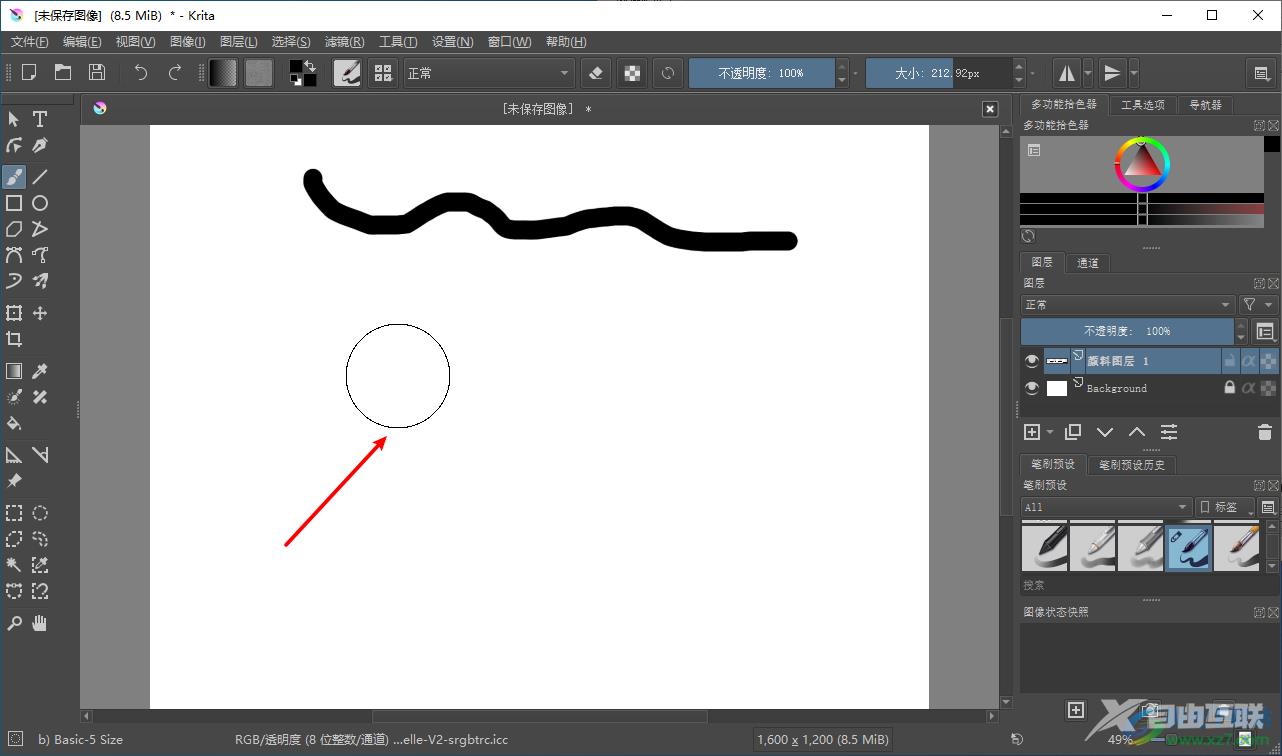
Task: Open the layer filter funnel dropdown
Action: [x=1258, y=305]
